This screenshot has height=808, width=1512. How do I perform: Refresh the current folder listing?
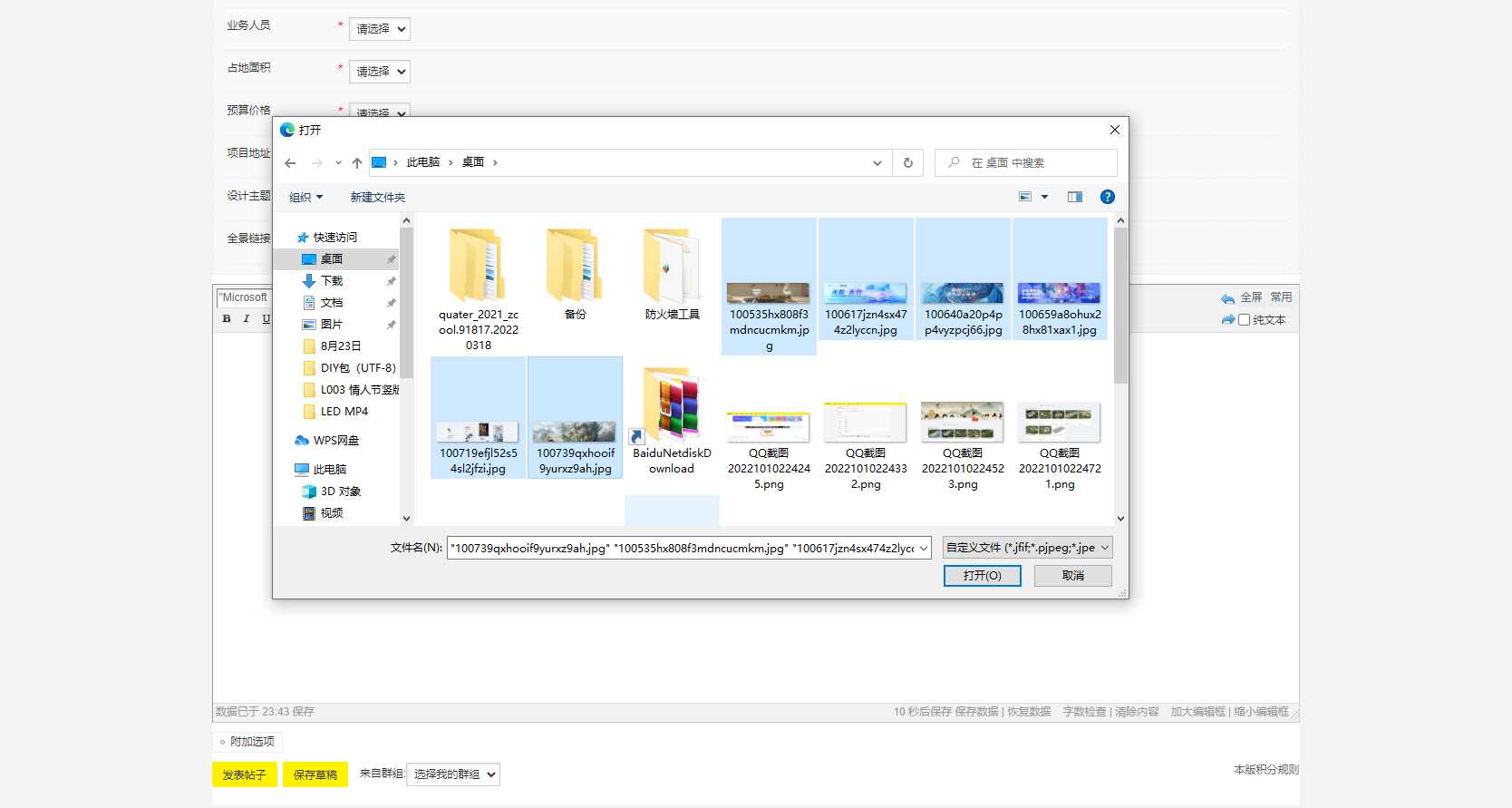(x=907, y=163)
